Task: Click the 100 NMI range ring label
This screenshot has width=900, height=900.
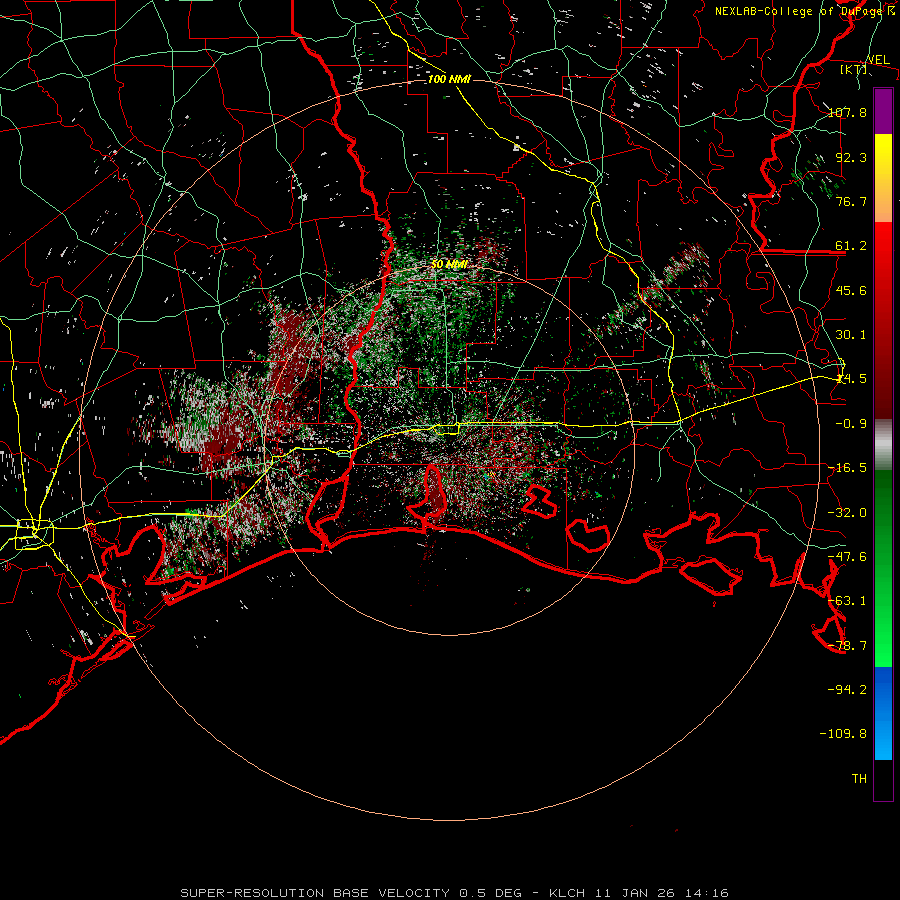Action: (x=449, y=79)
